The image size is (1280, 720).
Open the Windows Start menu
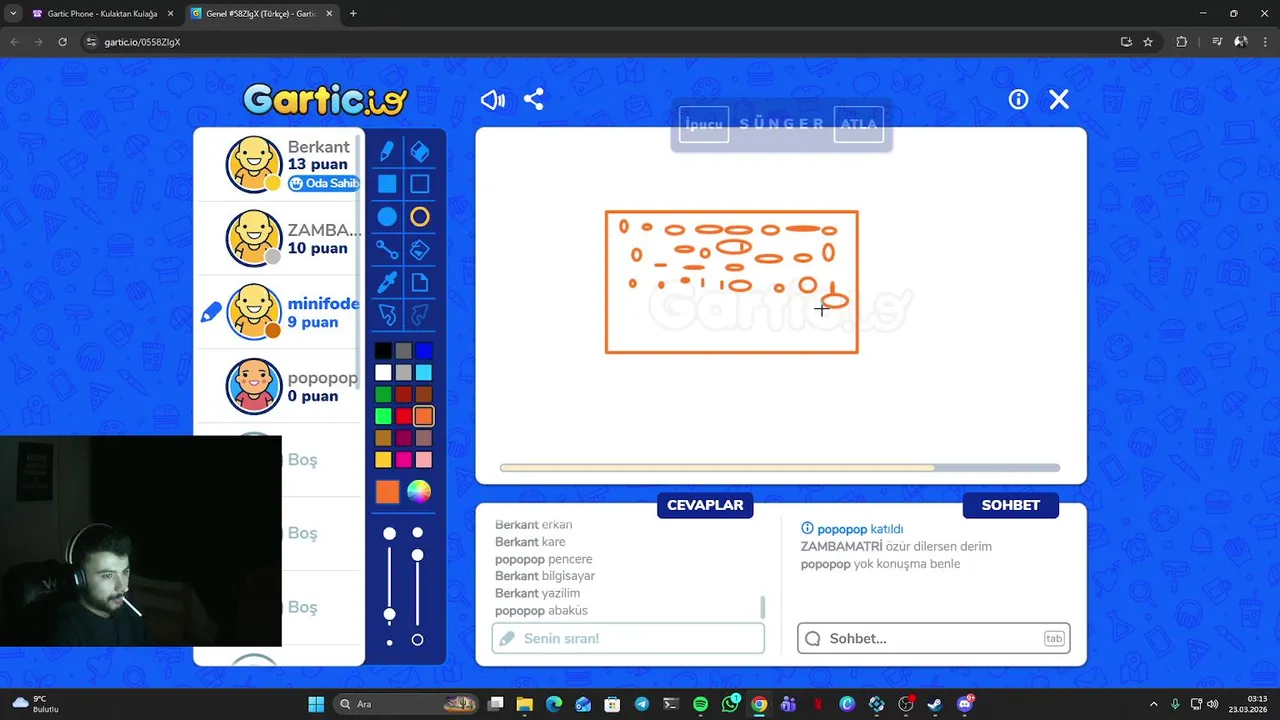coord(316,704)
